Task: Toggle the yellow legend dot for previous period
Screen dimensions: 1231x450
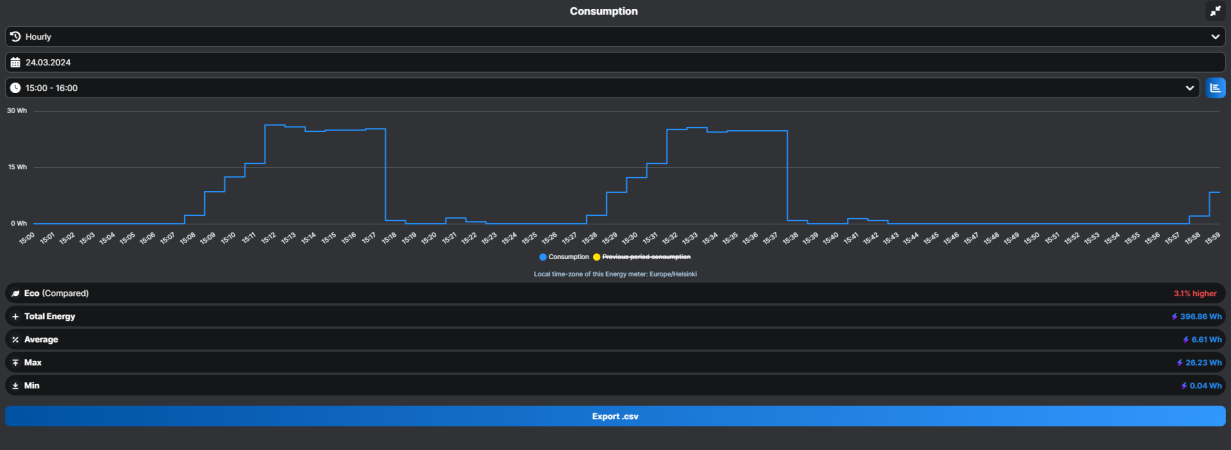Action: click(597, 257)
